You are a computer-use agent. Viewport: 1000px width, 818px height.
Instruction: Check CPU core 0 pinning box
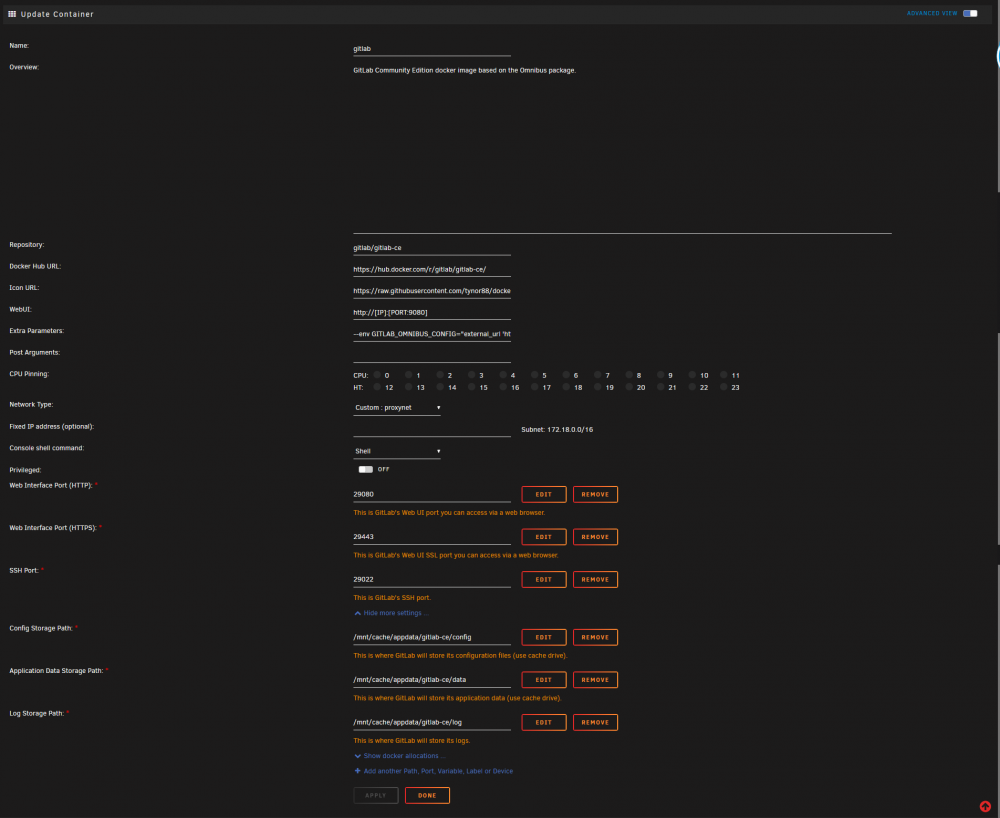377,375
